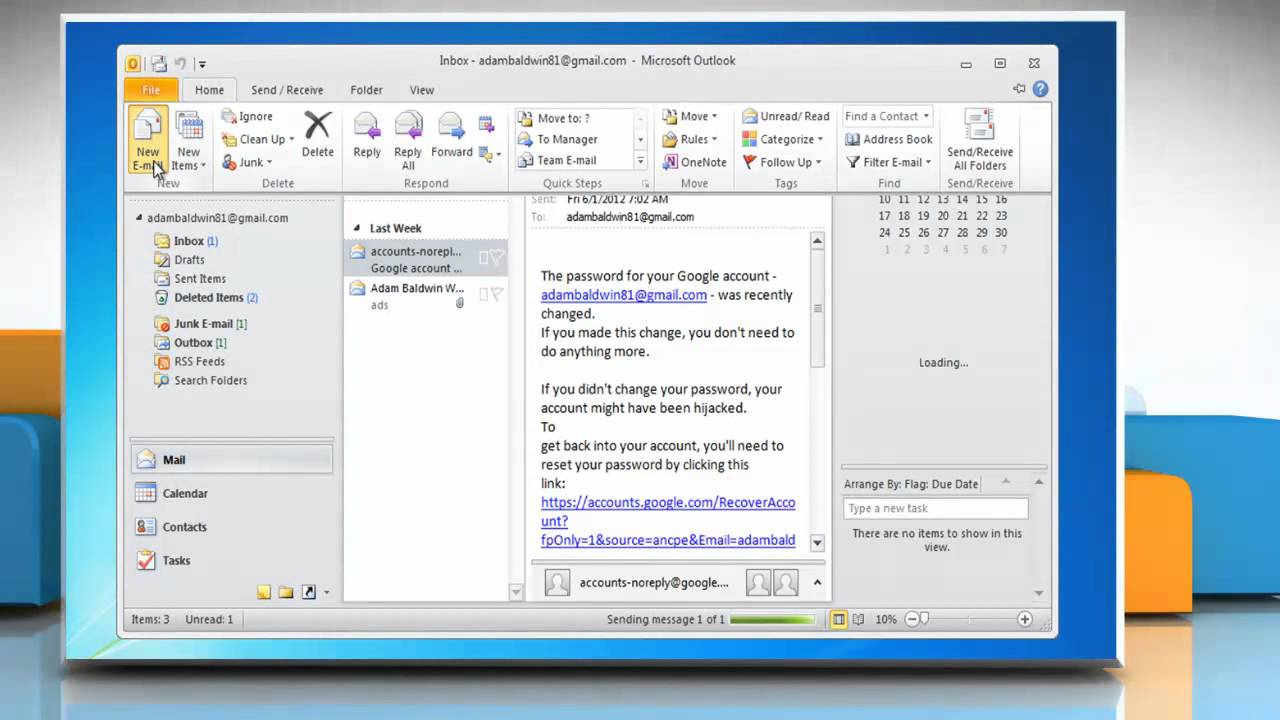The height and width of the screenshot is (720, 1280).
Task: Click the adambaldwin81@gmail.com link in message
Action: pos(624,295)
